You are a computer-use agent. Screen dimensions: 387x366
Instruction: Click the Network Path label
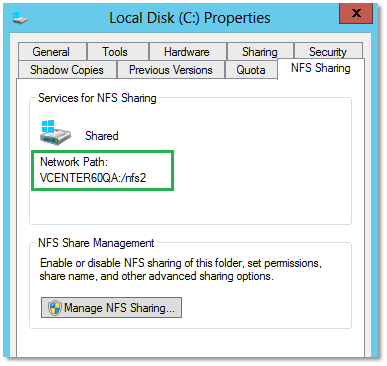(x=74, y=162)
